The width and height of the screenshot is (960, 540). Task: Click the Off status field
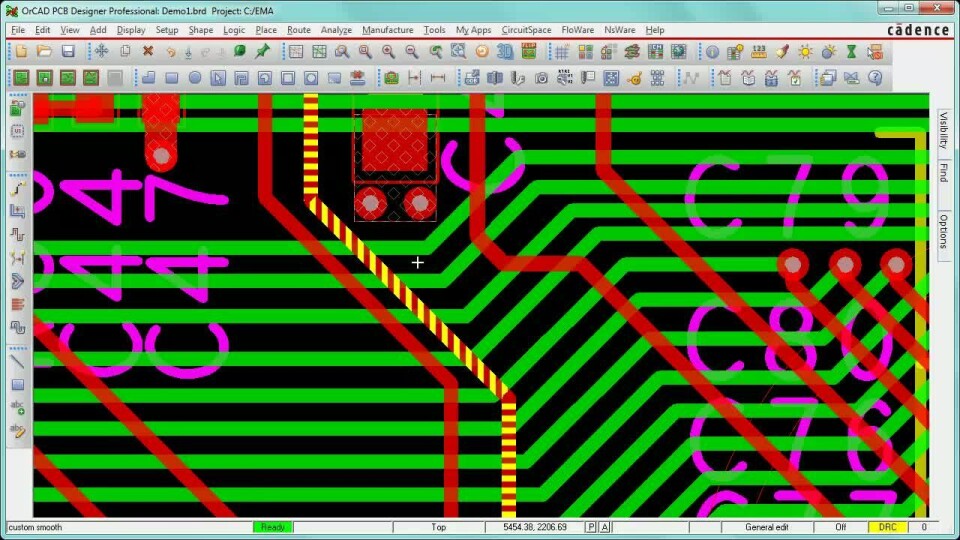[x=841, y=527]
